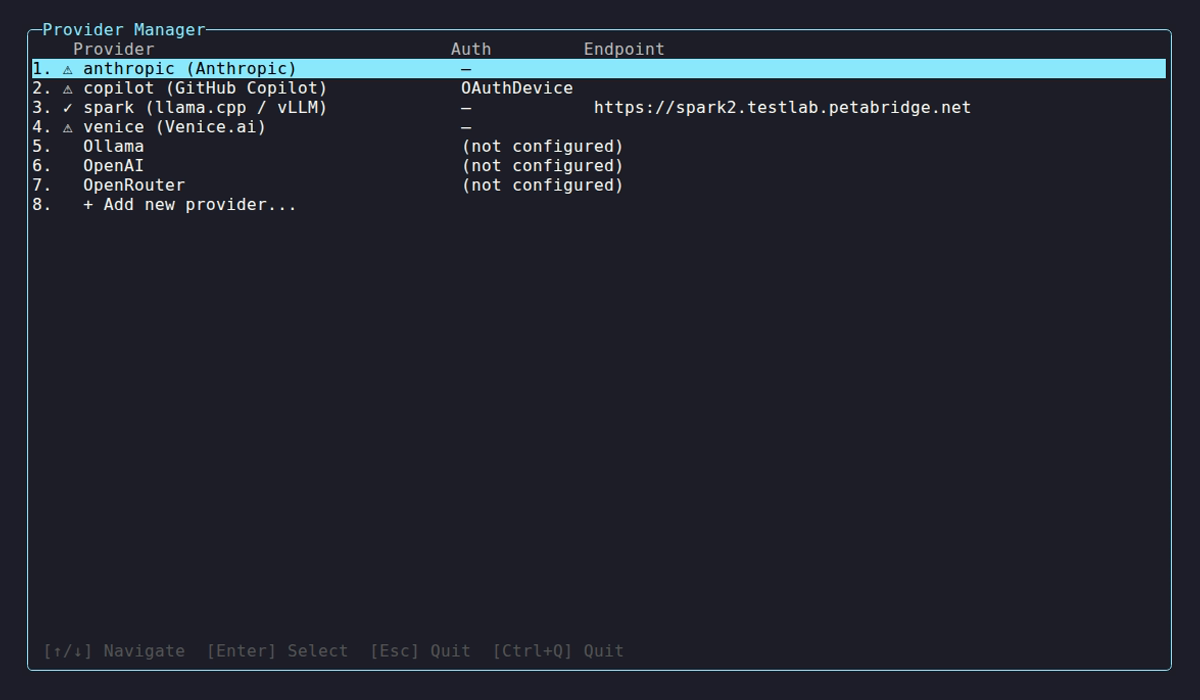The width and height of the screenshot is (1200, 700).
Task: Click the Auth column header
Action: (471, 49)
